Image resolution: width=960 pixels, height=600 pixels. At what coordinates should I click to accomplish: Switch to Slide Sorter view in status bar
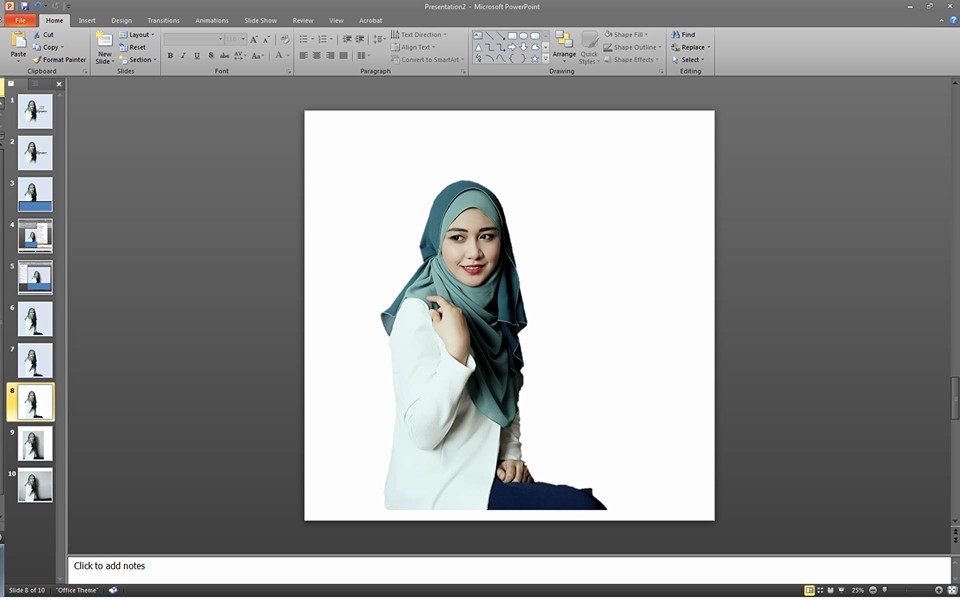[820, 590]
